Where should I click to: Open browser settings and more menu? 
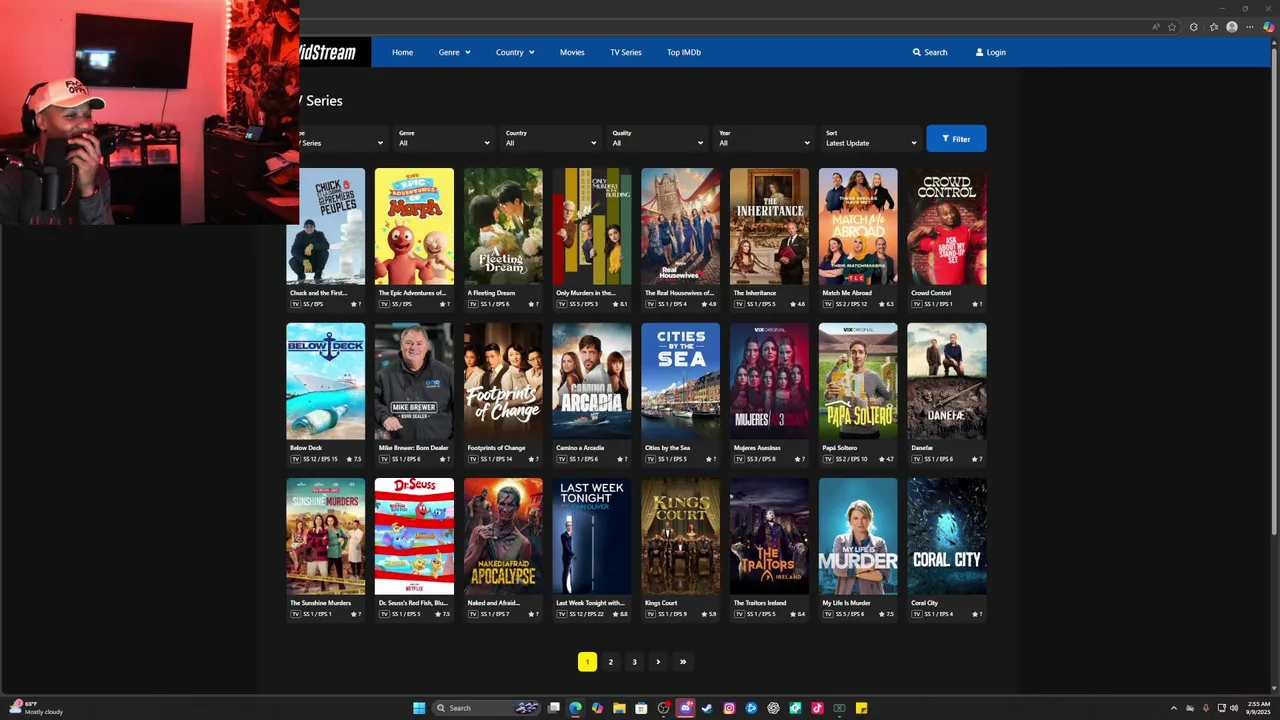click(x=1250, y=27)
